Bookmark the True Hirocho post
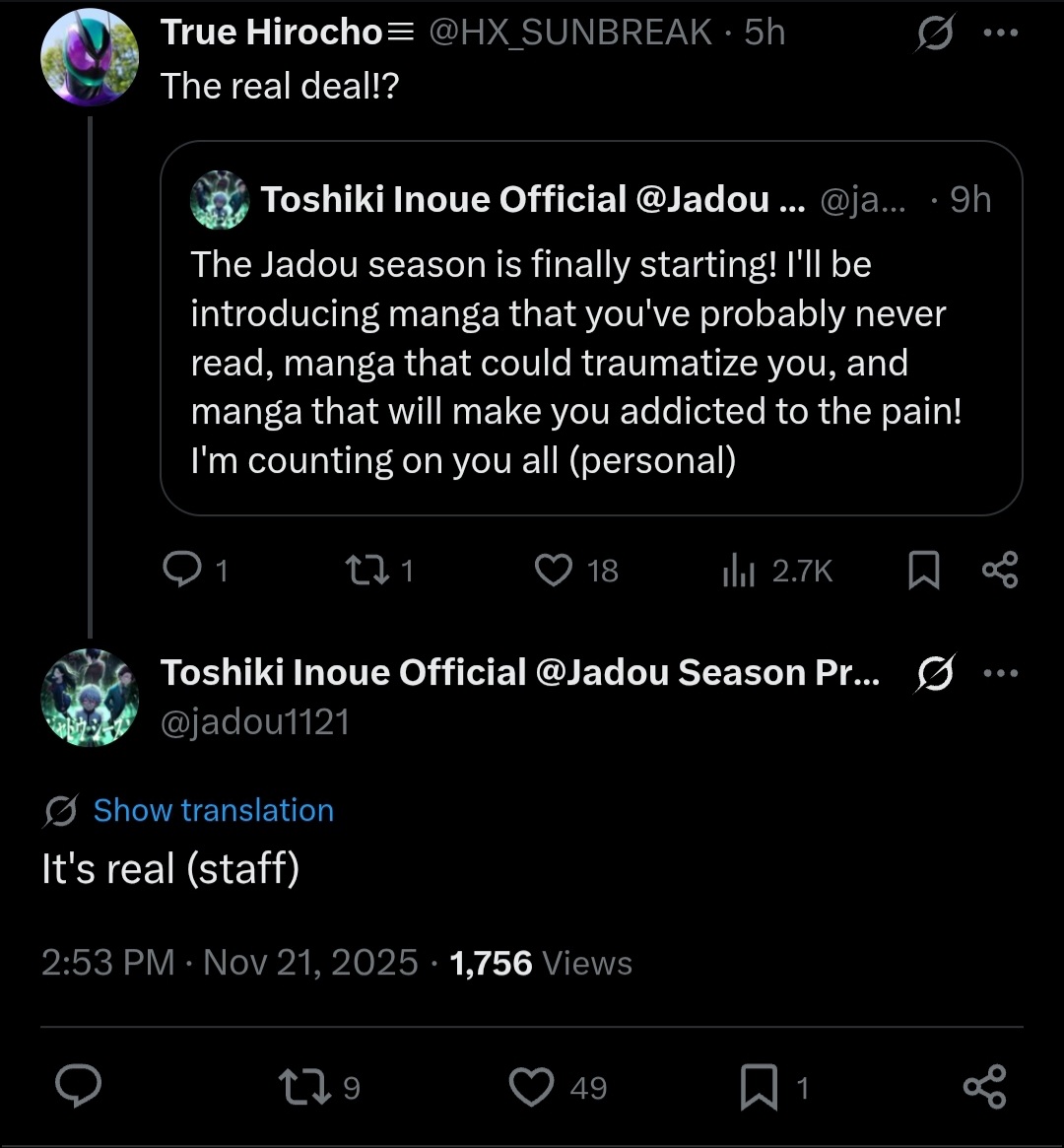This screenshot has height=1148, width=1064. click(923, 571)
